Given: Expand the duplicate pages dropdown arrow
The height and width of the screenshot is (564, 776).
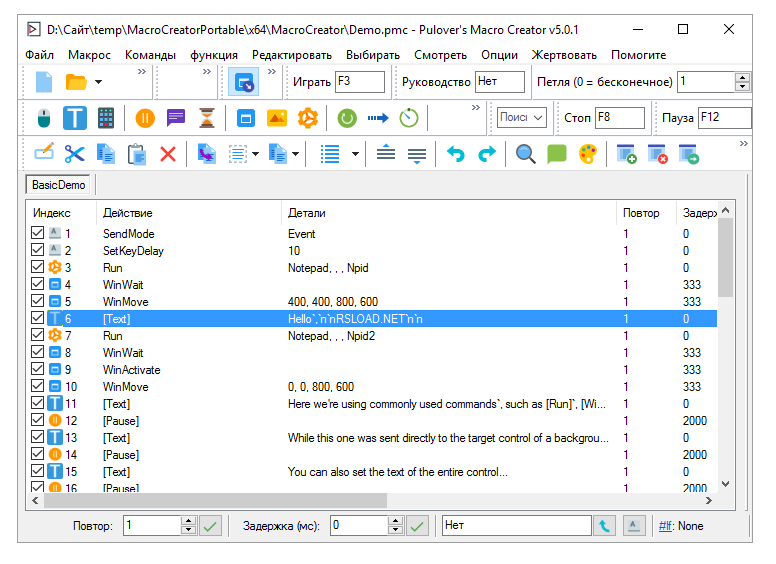Looking at the screenshot, I should coord(295,154).
